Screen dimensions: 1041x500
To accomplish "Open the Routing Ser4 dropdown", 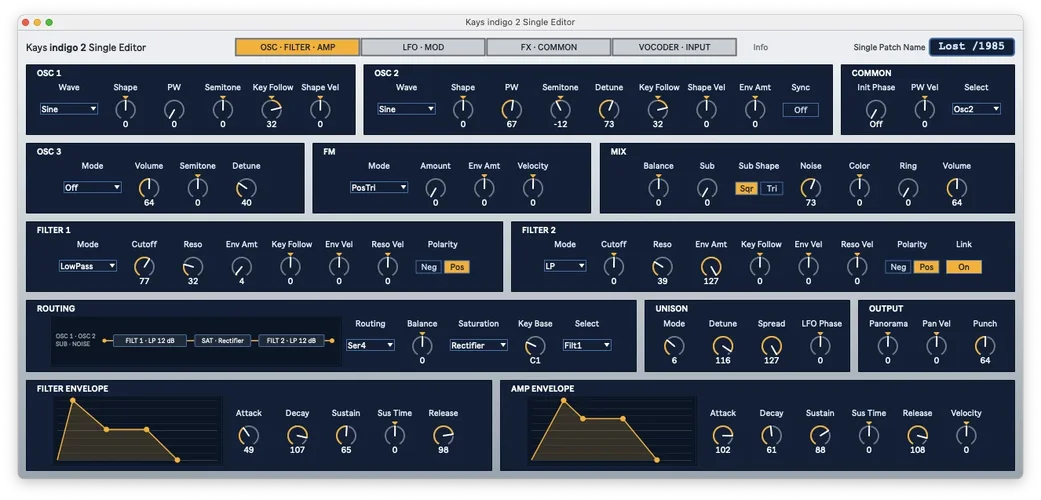I will point(370,345).
